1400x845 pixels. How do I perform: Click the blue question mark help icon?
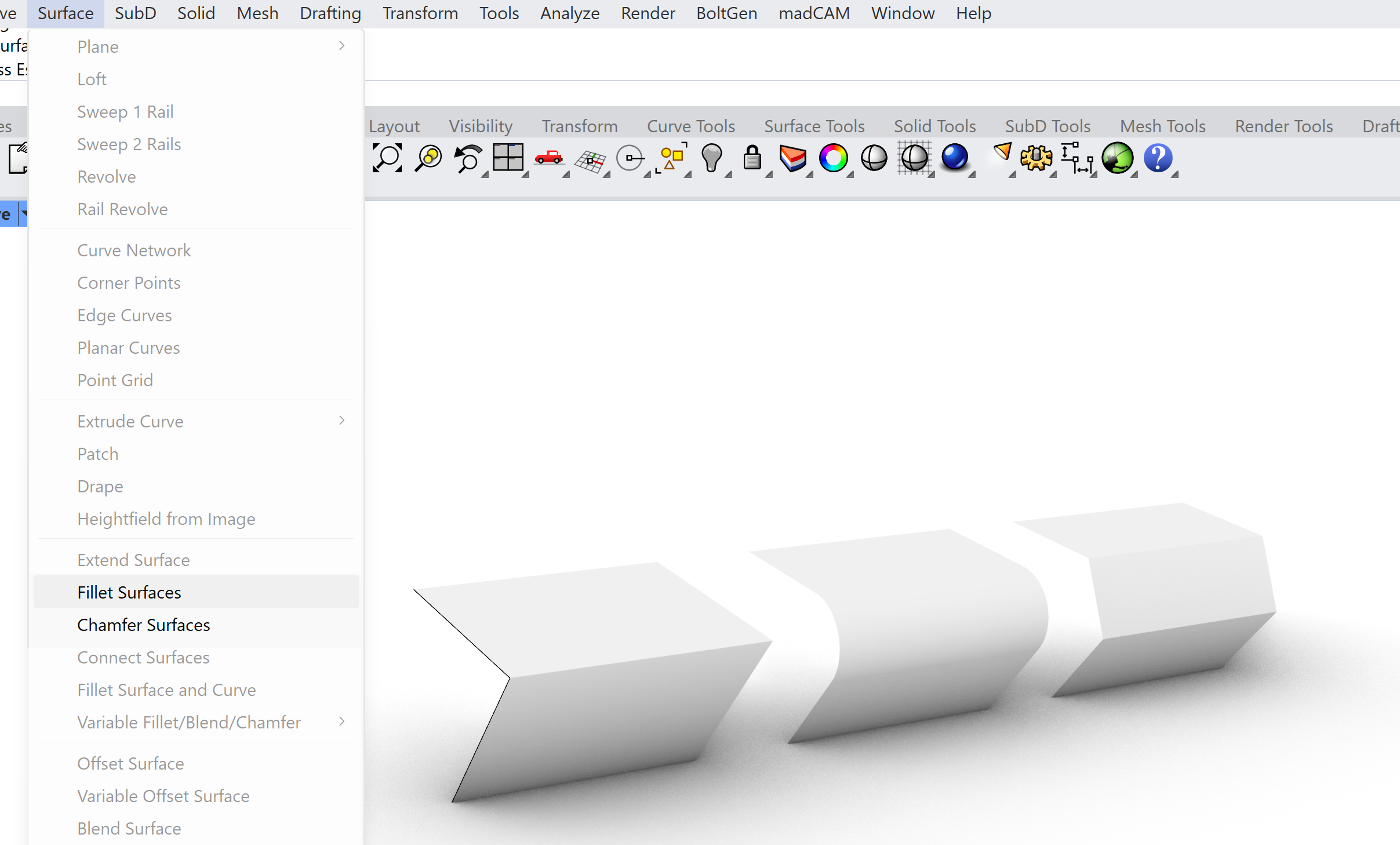point(1158,158)
